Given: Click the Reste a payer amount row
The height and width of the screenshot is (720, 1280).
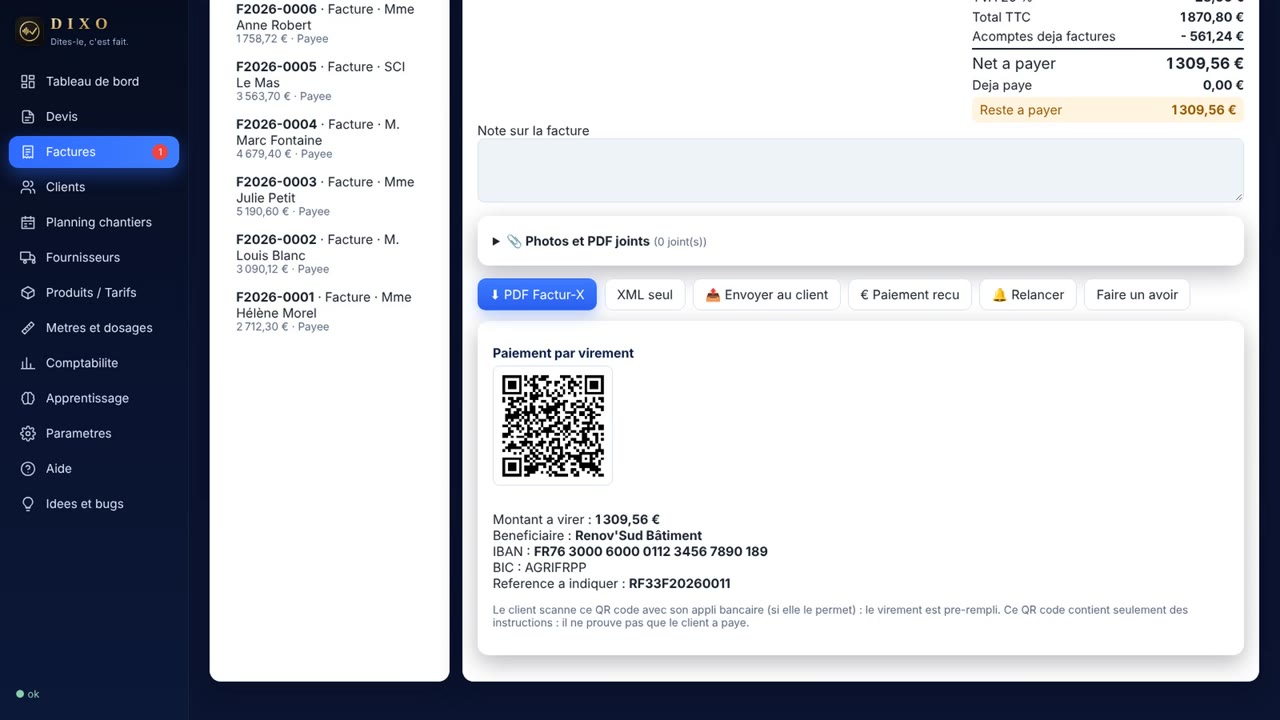Looking at the screenshot, I should [1108, 110].
